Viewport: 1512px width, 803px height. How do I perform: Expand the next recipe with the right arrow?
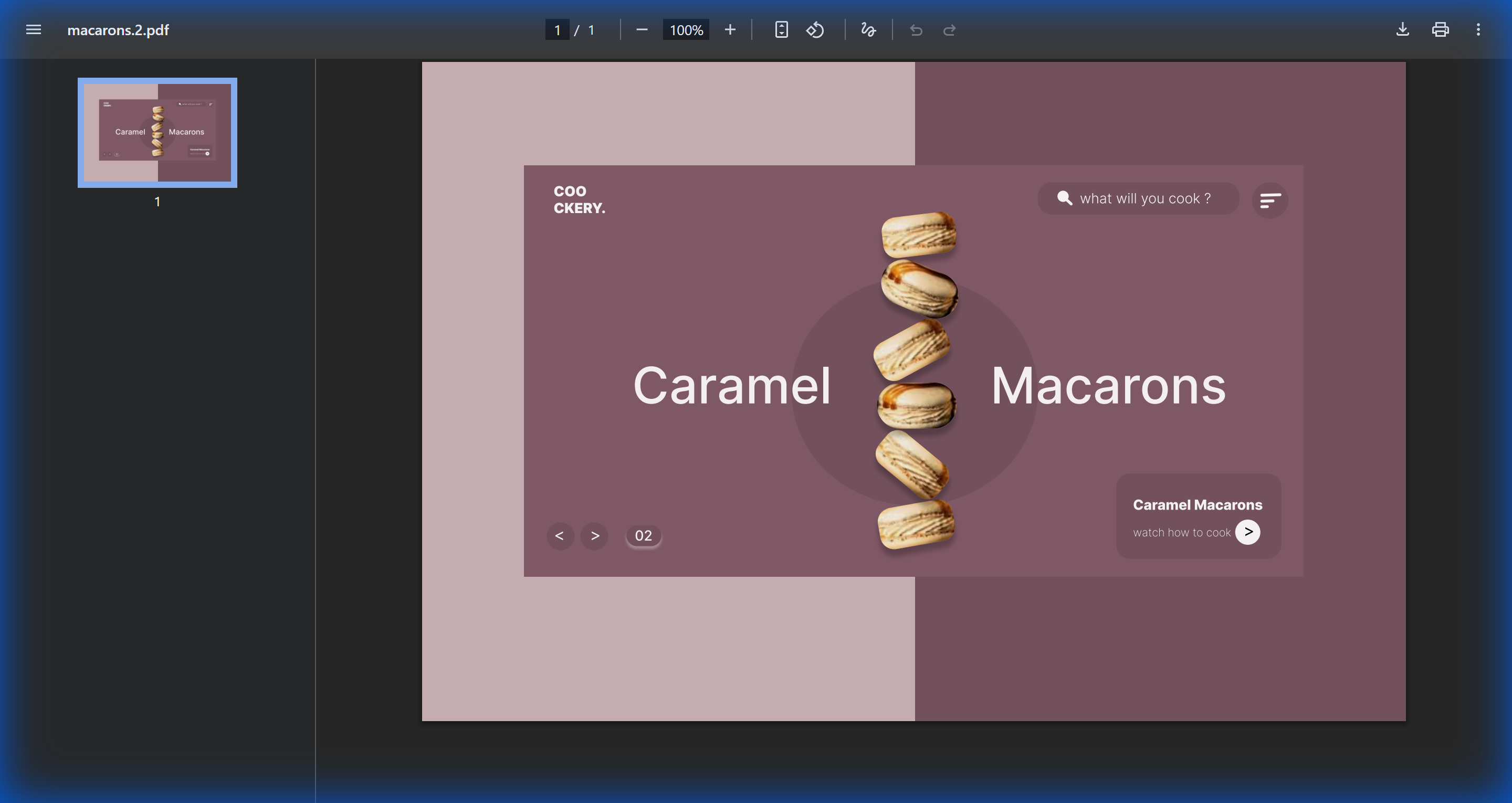click(595, 536)
